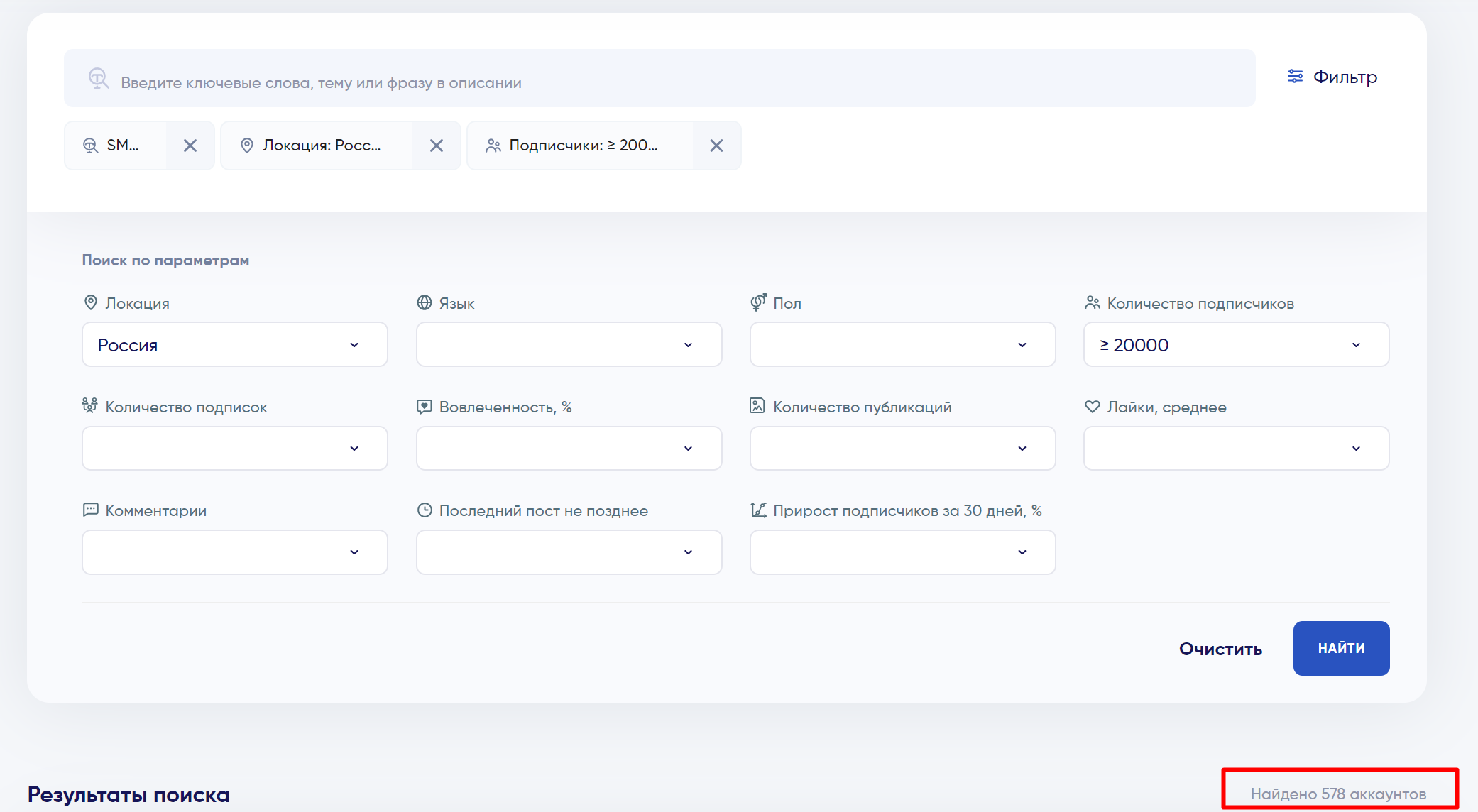Open the Пол dropdown
1478x812 pixels.
[x=903, y=344]
